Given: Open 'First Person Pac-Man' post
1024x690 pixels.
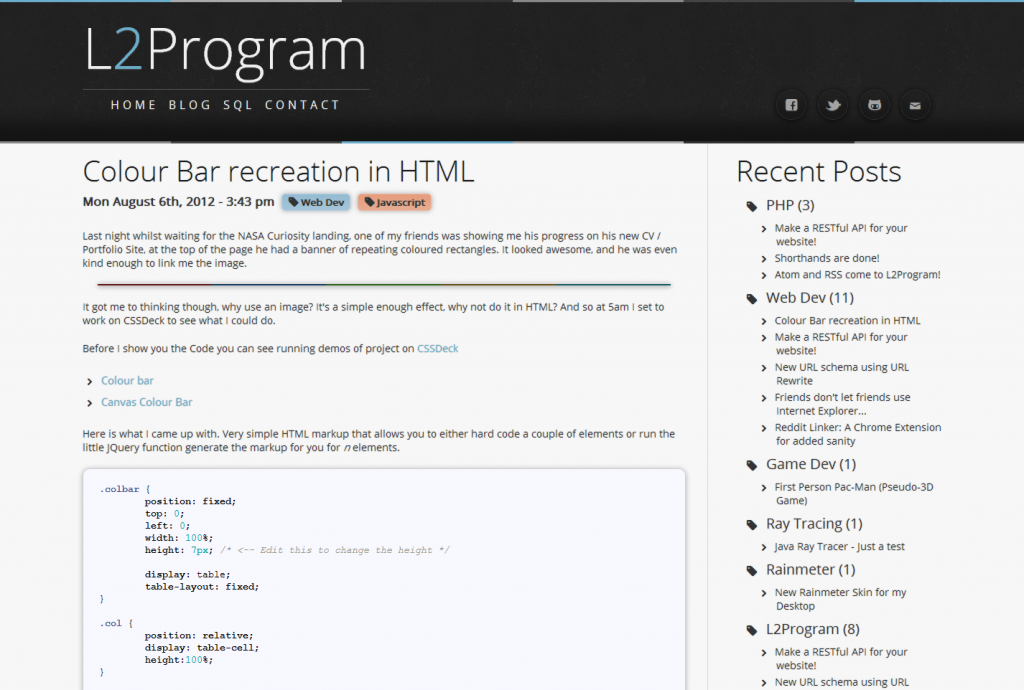Looking at the screenshot, I should click(x=854, y=494).
